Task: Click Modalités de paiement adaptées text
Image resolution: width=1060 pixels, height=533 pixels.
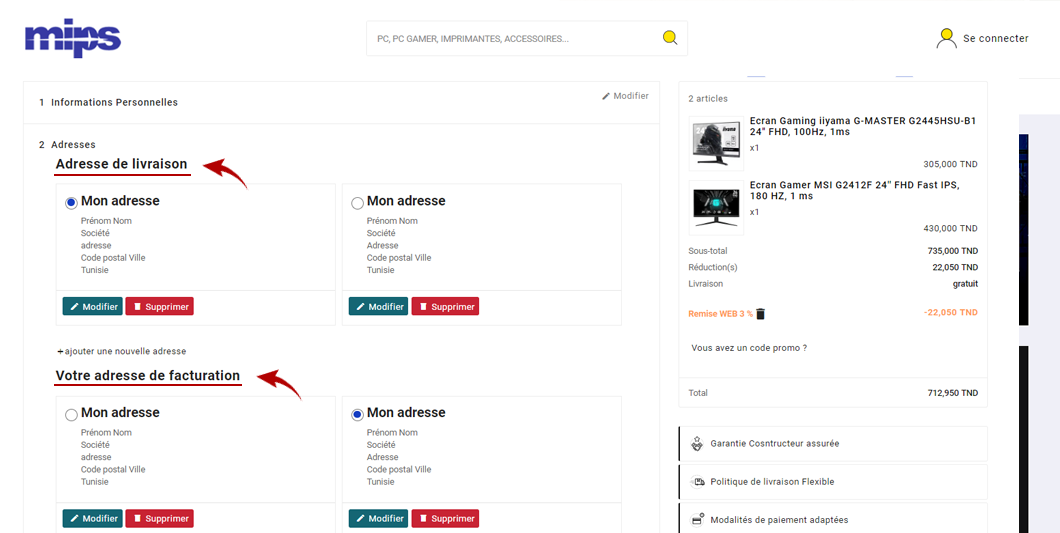Action: pyautogui.click(x=779, y=520)
